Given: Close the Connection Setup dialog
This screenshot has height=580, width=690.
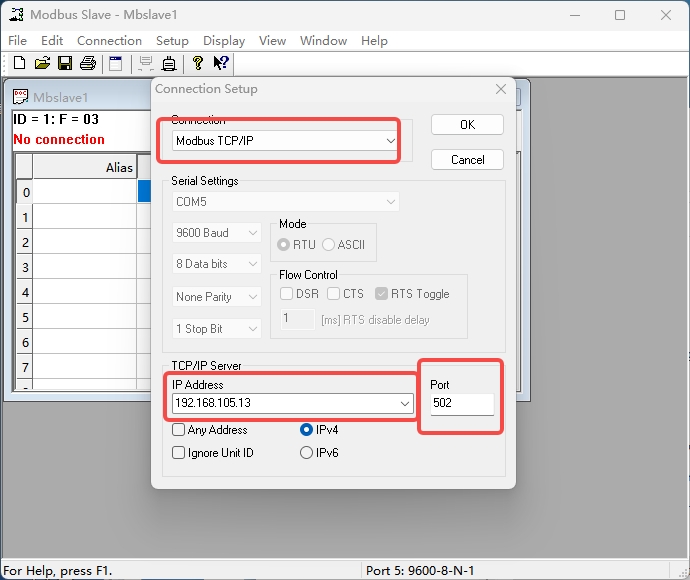Looking at the screenshot, I should [x=501, y=89].
